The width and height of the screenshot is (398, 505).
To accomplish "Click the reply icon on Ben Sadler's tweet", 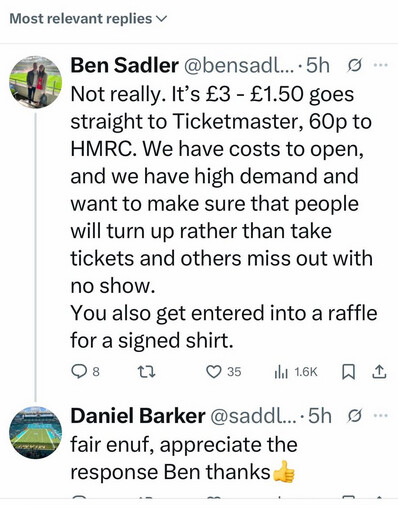I will (79, 371).
